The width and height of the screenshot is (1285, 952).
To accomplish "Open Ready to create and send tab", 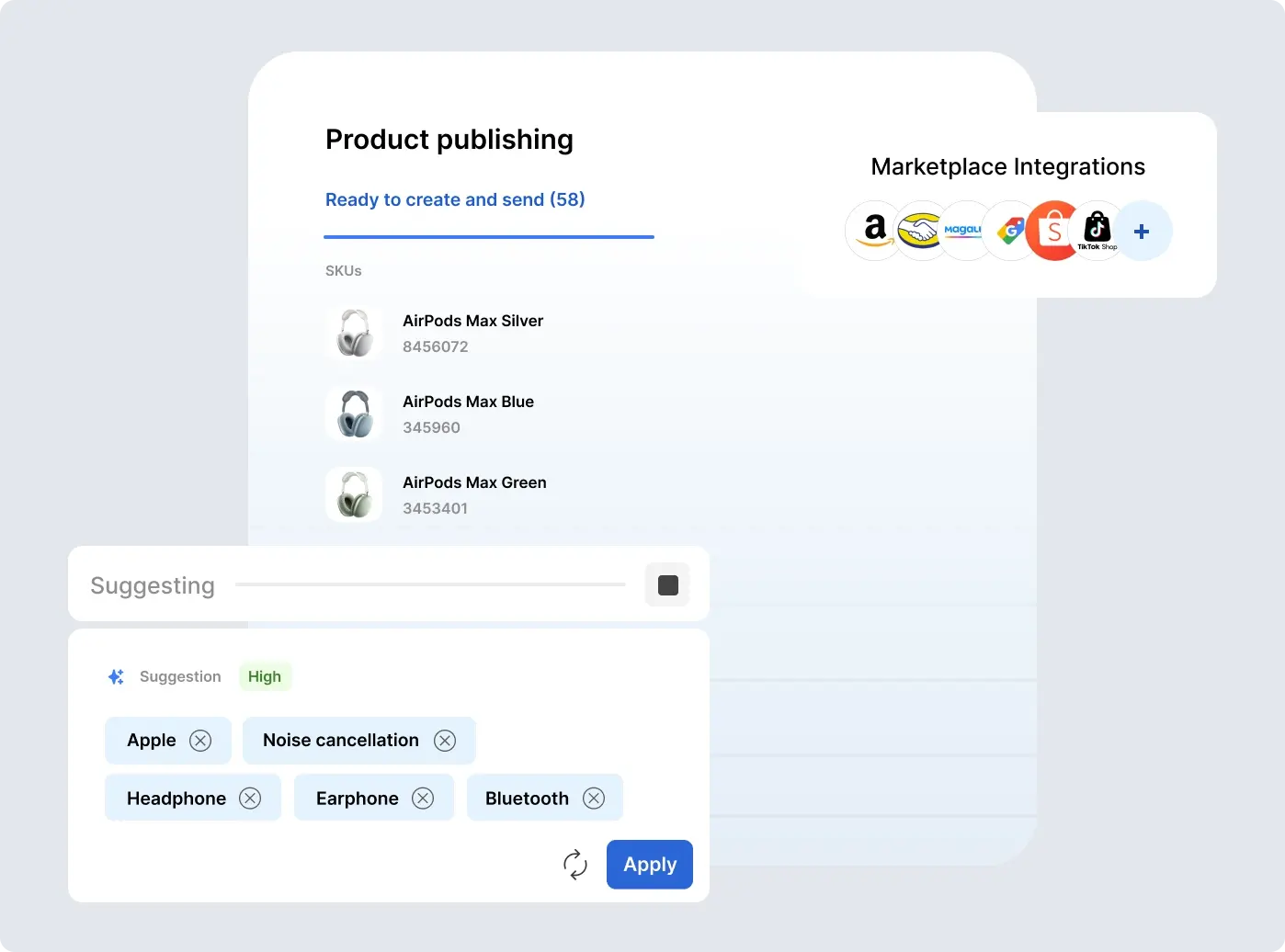I will [x=455, y=199].
